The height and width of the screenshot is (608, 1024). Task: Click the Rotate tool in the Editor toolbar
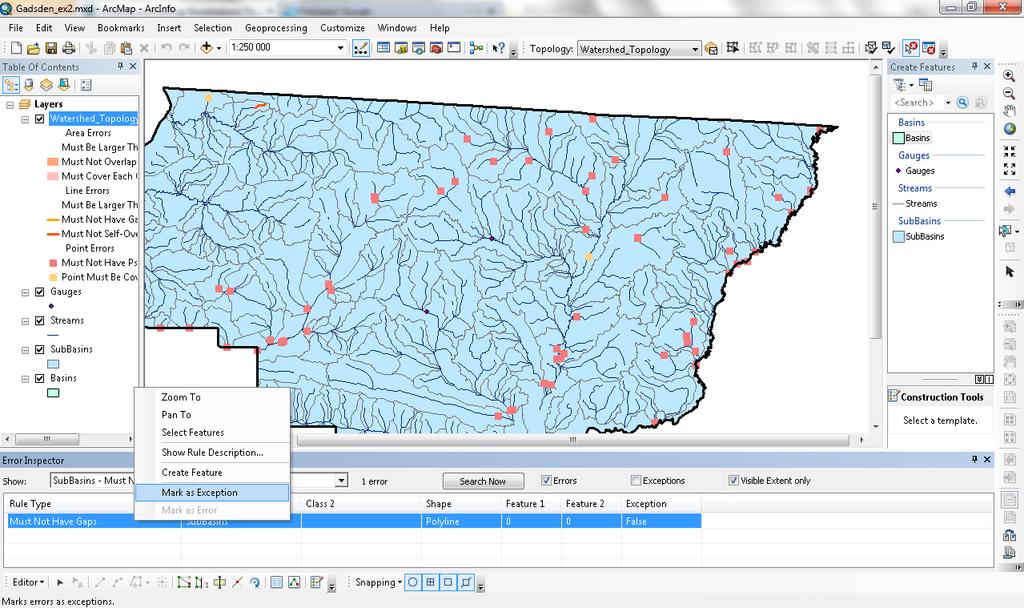pyautogui.click(x=254, y=582)
